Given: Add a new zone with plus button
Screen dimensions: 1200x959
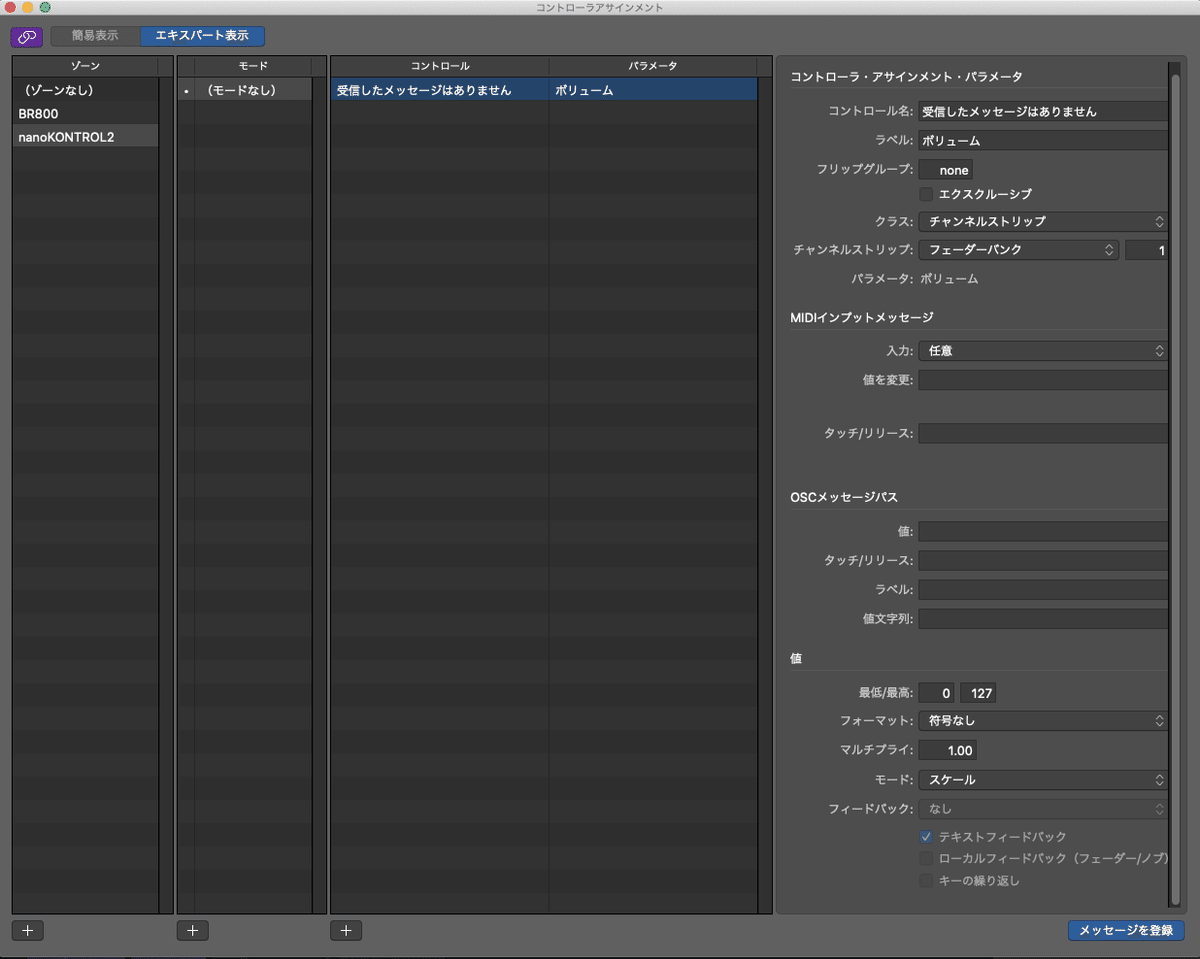Looking at the screenshot, I should coord(28,930).
